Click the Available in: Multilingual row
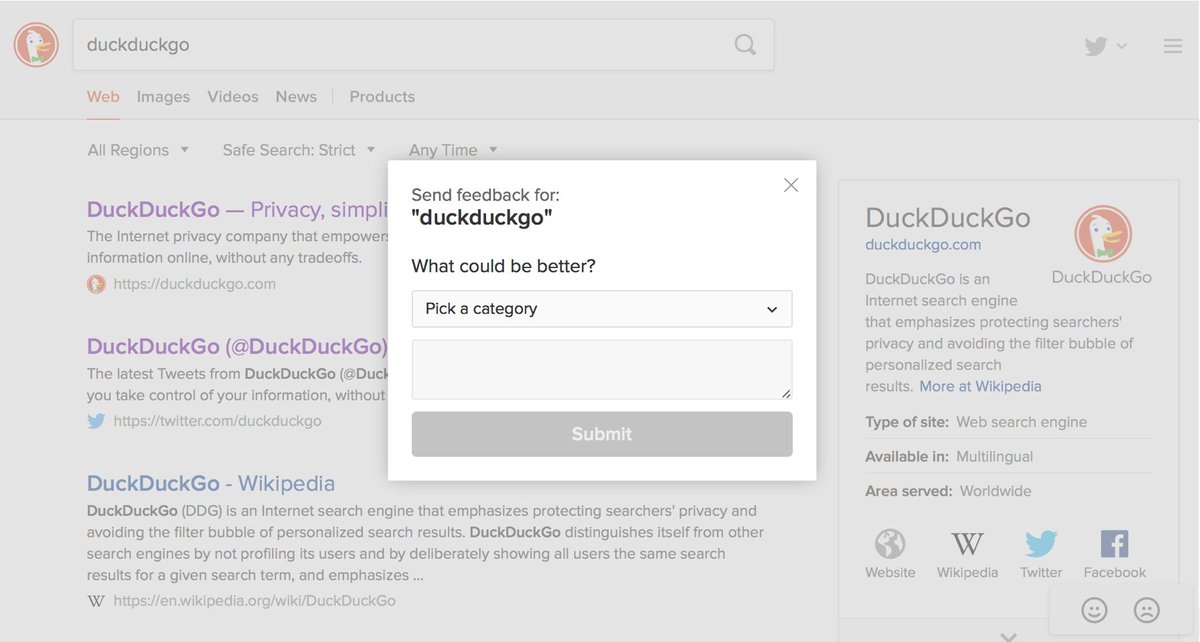This screenshot has width=1200, height=642. click(949, 456)
